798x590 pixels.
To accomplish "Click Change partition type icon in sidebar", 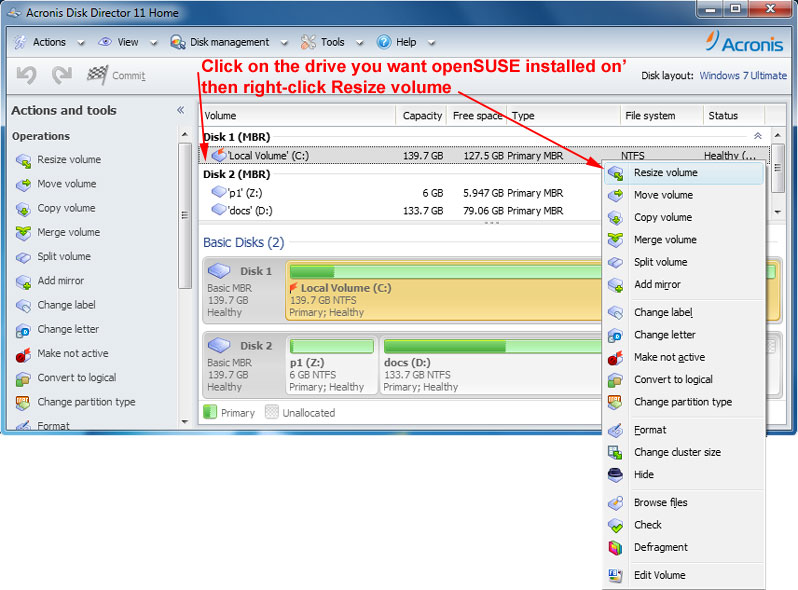I will pos(23,403).
